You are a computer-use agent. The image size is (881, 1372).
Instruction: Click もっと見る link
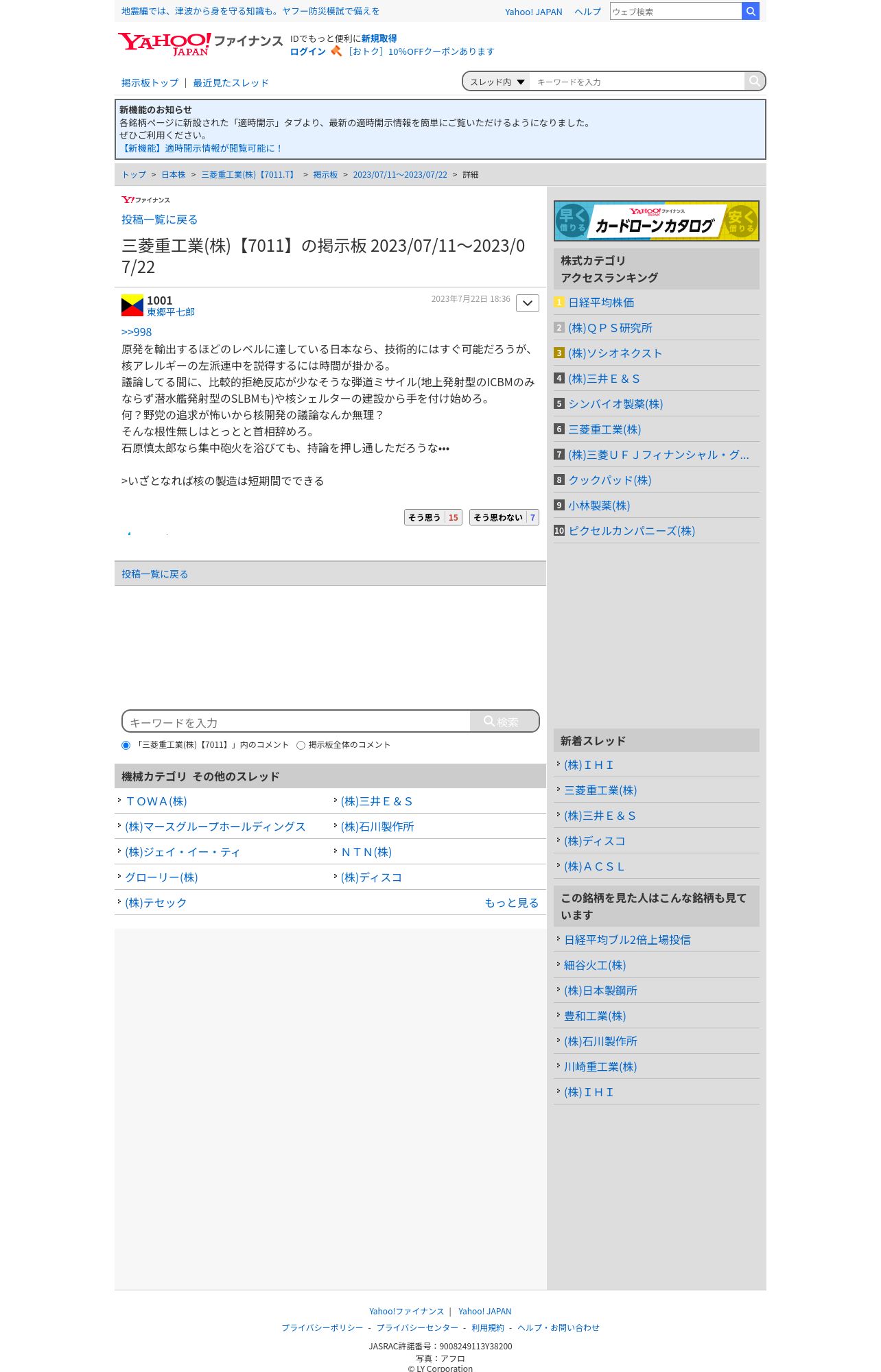(x=511, y=903)
